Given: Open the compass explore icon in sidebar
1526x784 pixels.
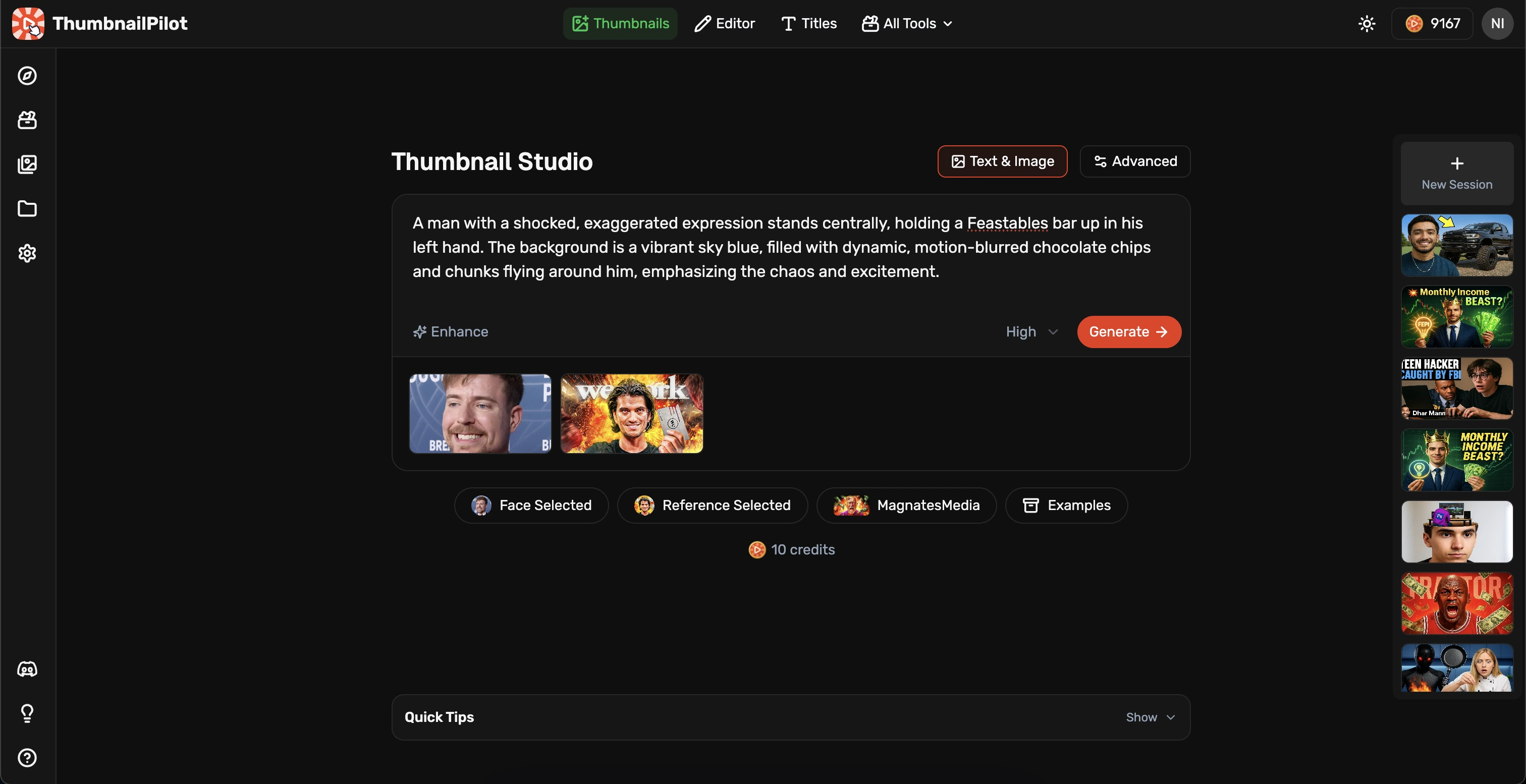Looking at the screenshot, I should [27, 76].
